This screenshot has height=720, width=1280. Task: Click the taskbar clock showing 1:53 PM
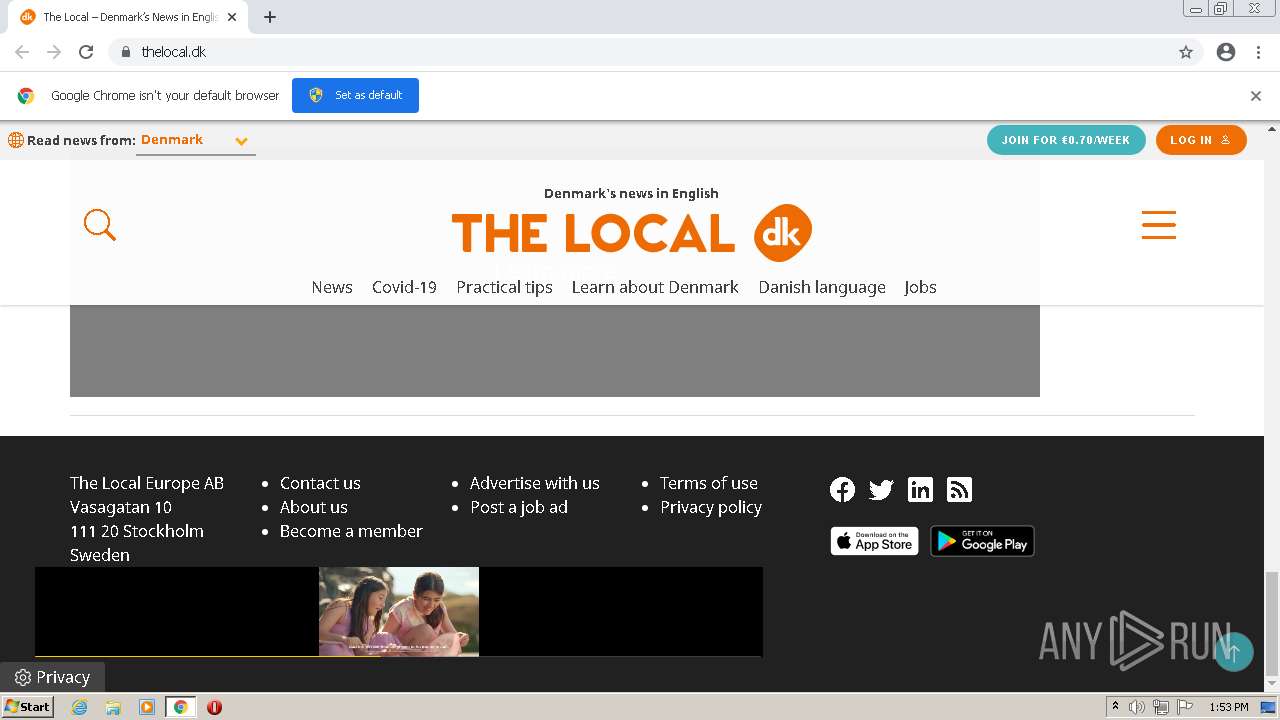point(1228,707)
